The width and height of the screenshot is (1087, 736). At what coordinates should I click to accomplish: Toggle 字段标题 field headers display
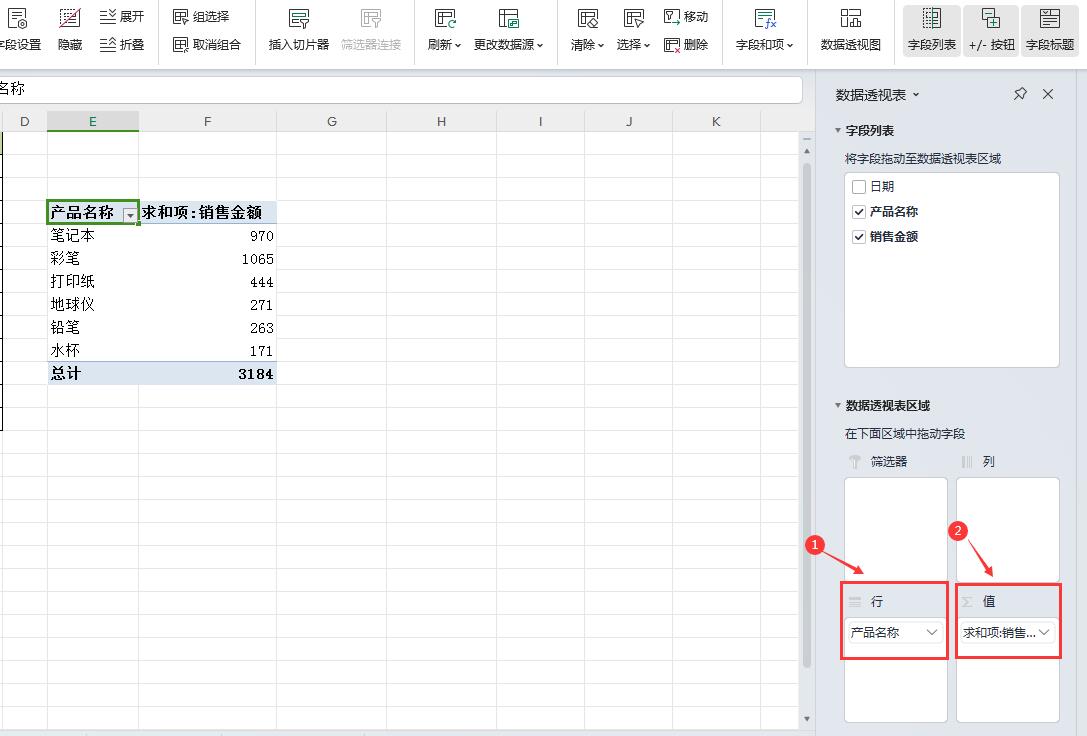tap(1050, 29)
